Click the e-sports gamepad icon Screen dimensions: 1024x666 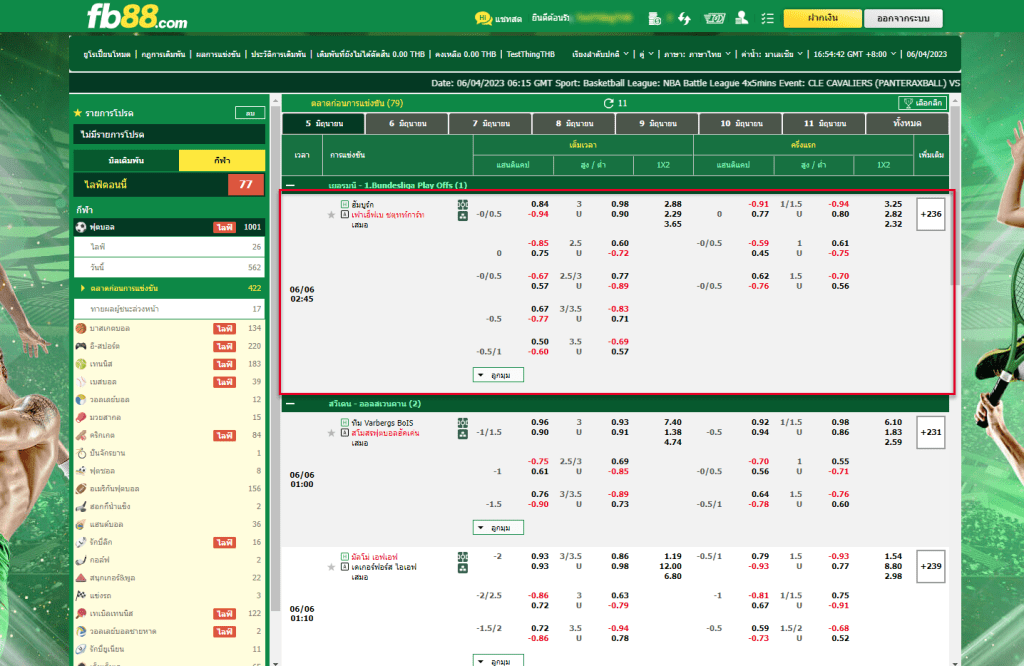[x=81, y=346]
